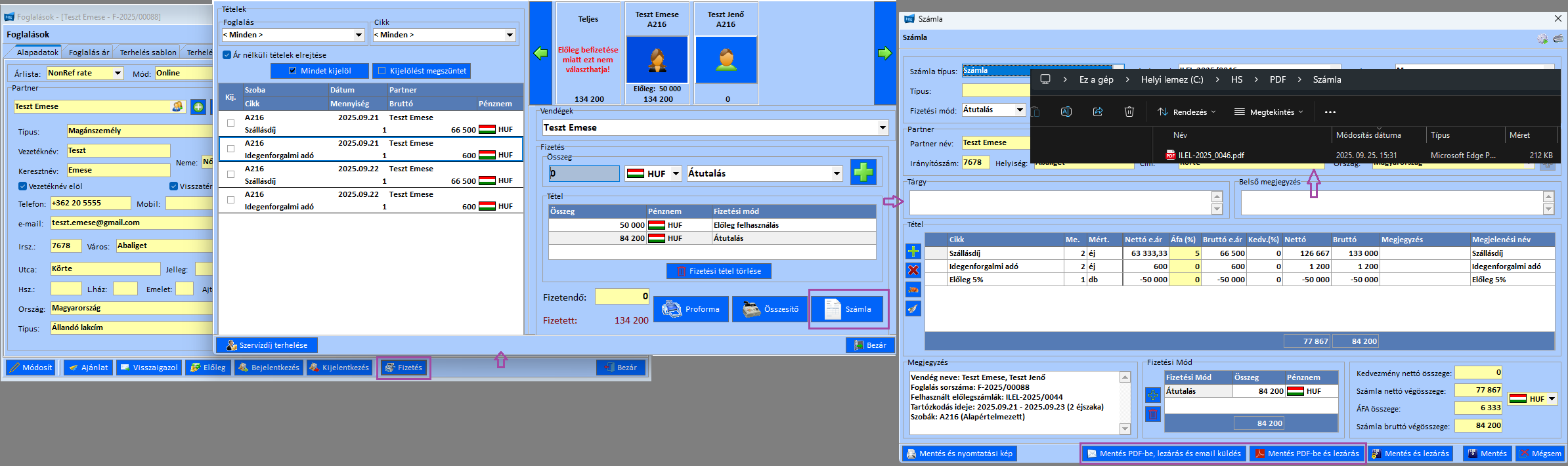1568x466 pixels.
Task: Click green plus icon beside invoice Tétel table
Action: [x=913, y=251]
